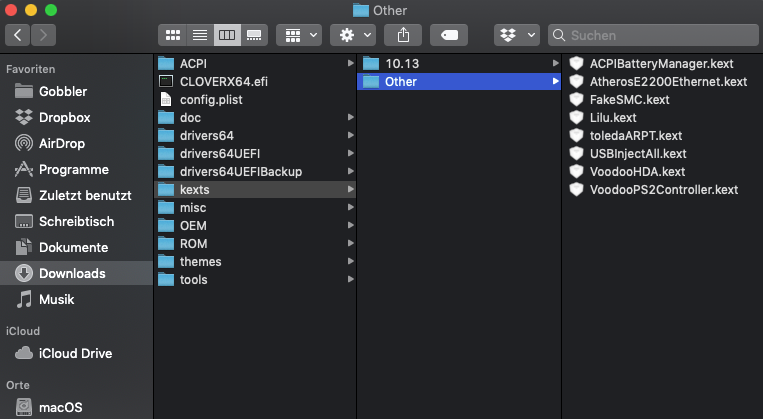The height and width of the screenshot is (419, 763).
Task: Click the misc folder icon
Action: pyautogui.click(x=166, y=208)
